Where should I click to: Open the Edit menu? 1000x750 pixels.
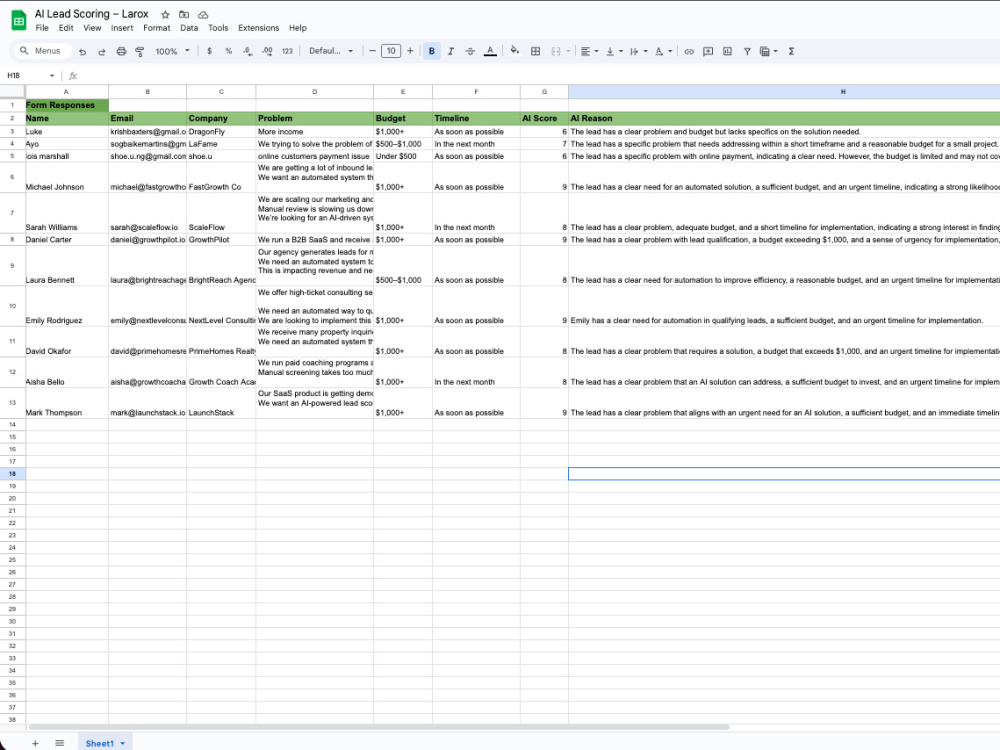click(66, 28)
